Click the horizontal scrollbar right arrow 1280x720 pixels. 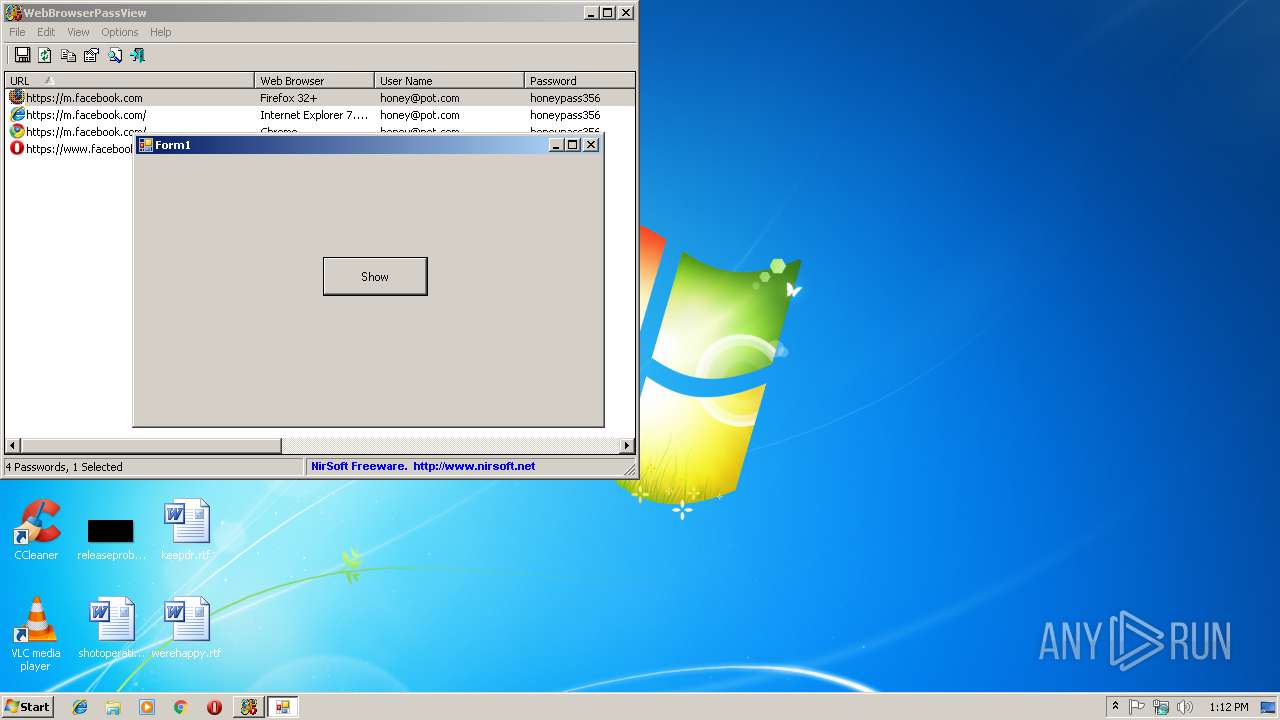[x=627, y=445]
